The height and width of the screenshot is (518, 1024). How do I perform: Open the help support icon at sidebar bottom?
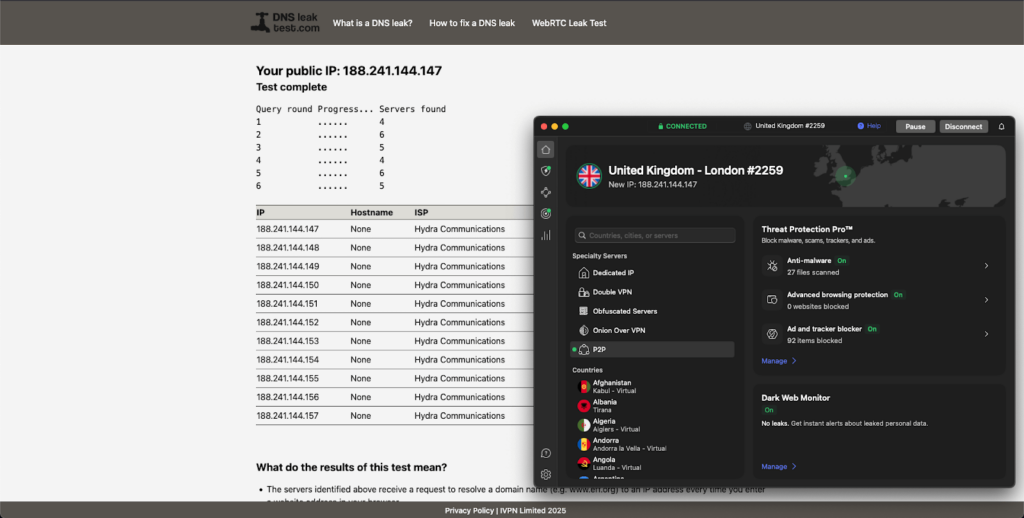click(x=546, y=453)
